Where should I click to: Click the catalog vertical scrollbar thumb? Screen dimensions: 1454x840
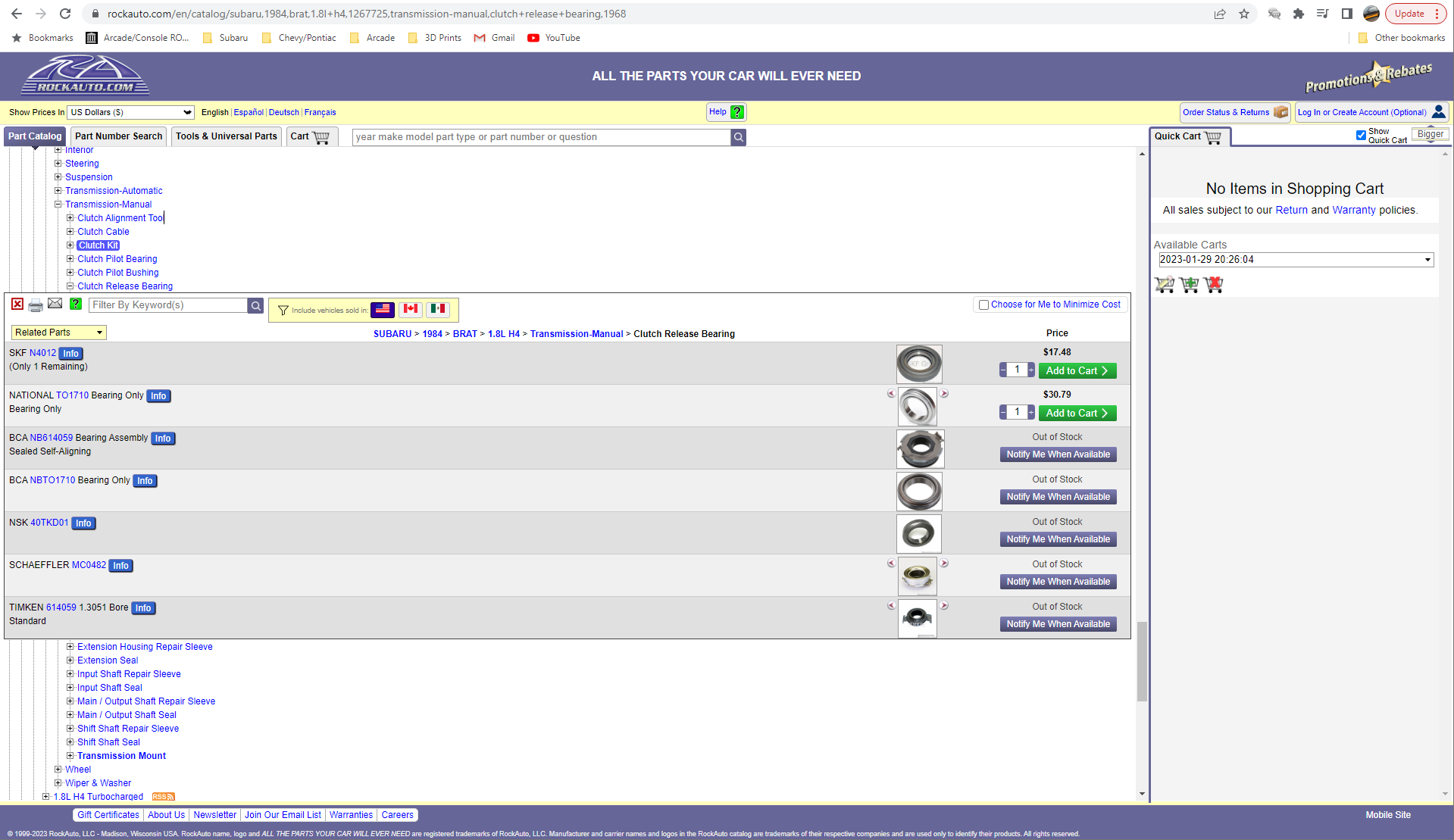coord(1142,661)
